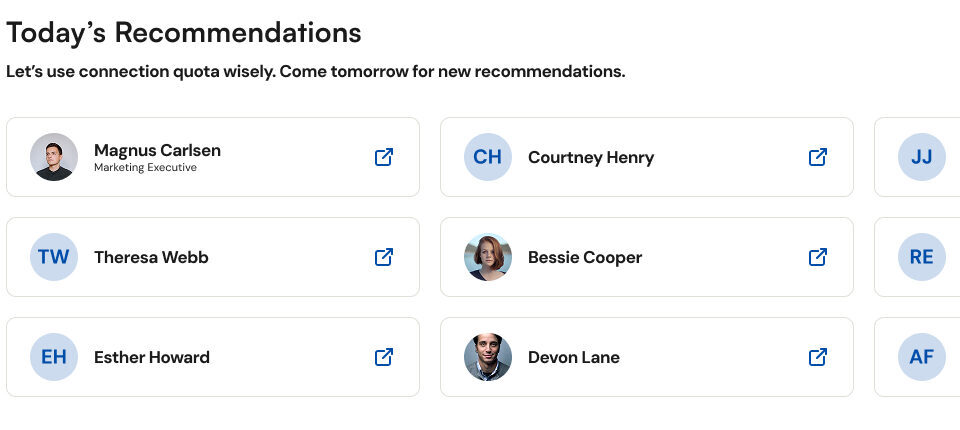960x430 pixels.
Task: Select the Courtney Henry name
Action: pyautogui.click(x=590, y=157)
